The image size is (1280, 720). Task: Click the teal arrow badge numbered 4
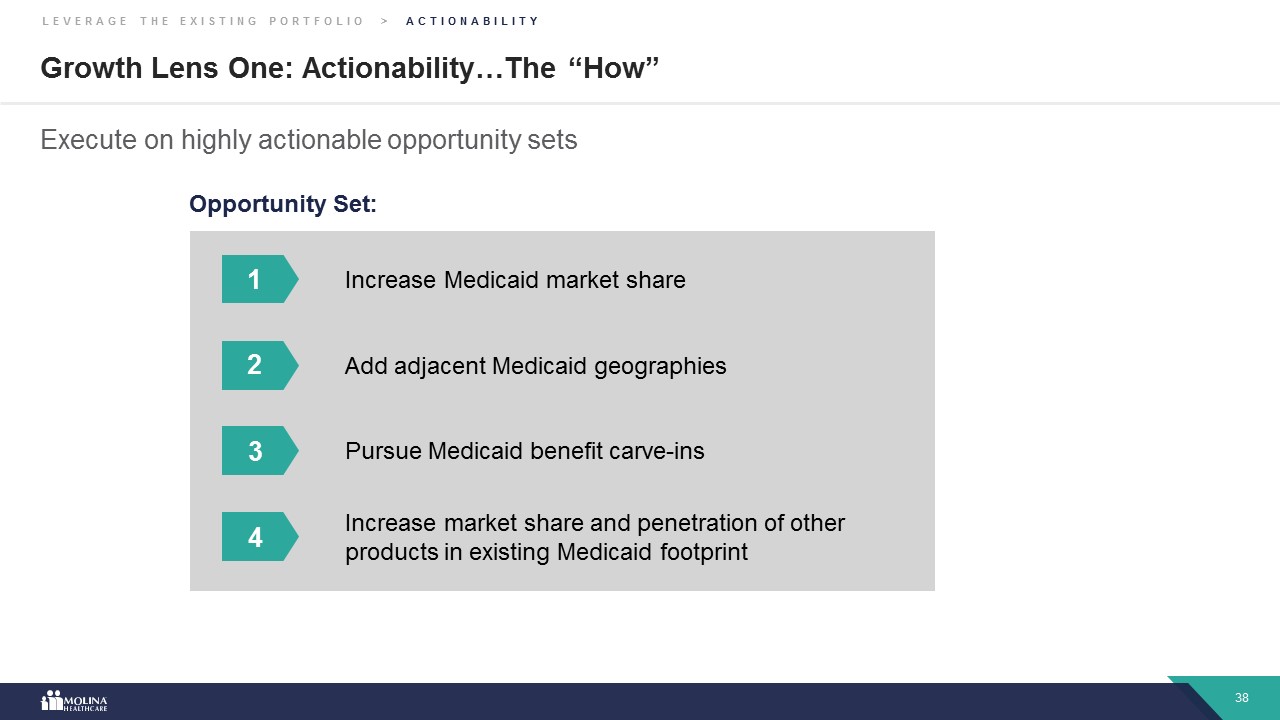click(257, 537)
